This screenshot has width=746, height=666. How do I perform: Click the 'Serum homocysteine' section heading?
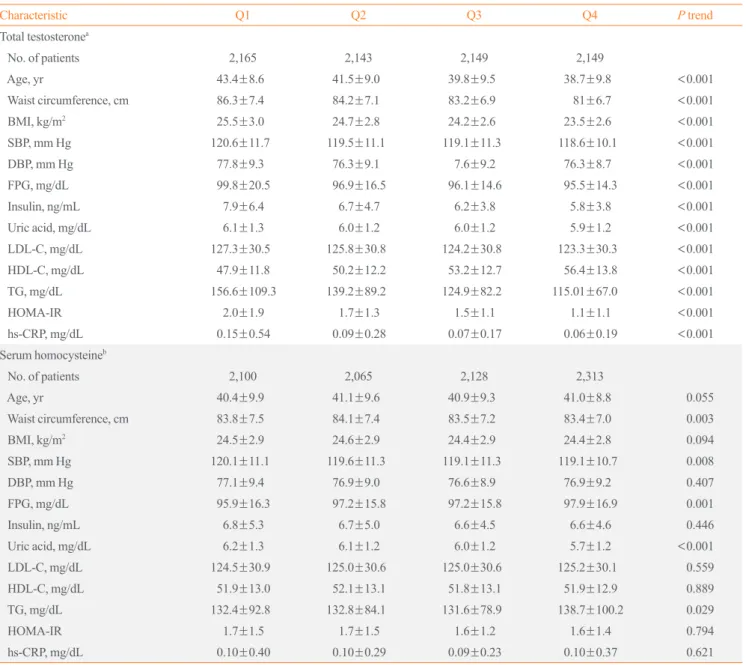(x=53, y=355)
